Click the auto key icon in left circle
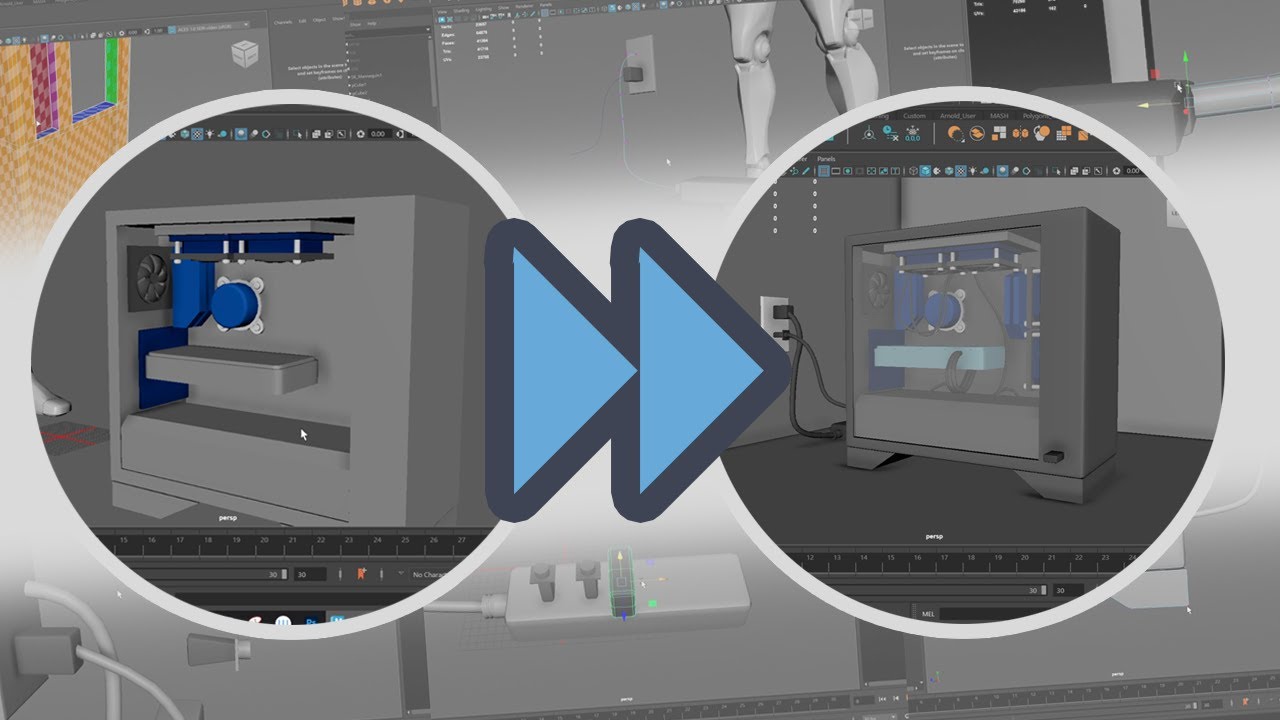 [x=361, y=574]
